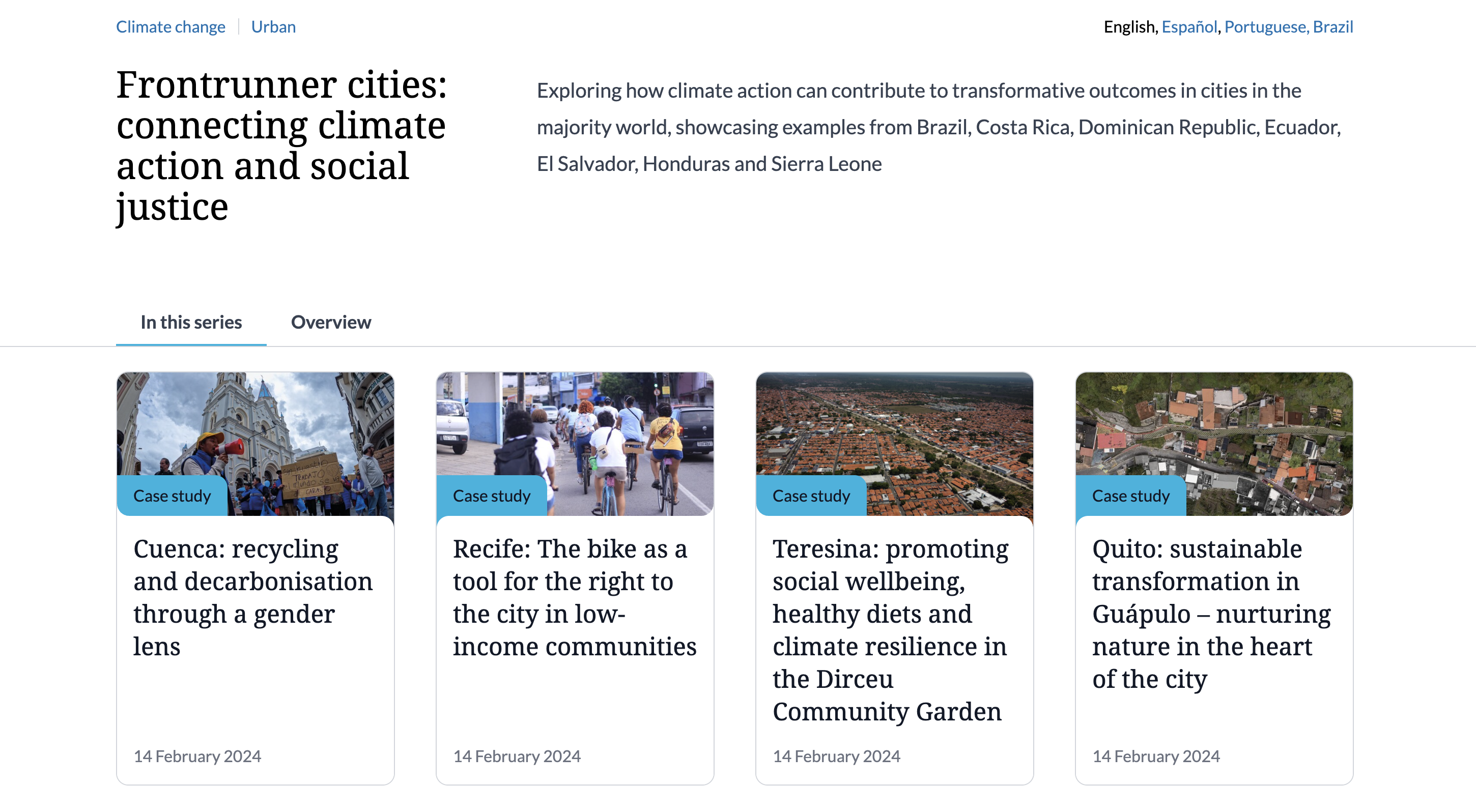This screenshot has width=1476, height=812.
Task: Open Cuenca recycling and decarbonisation article
Action: point(252,597)
